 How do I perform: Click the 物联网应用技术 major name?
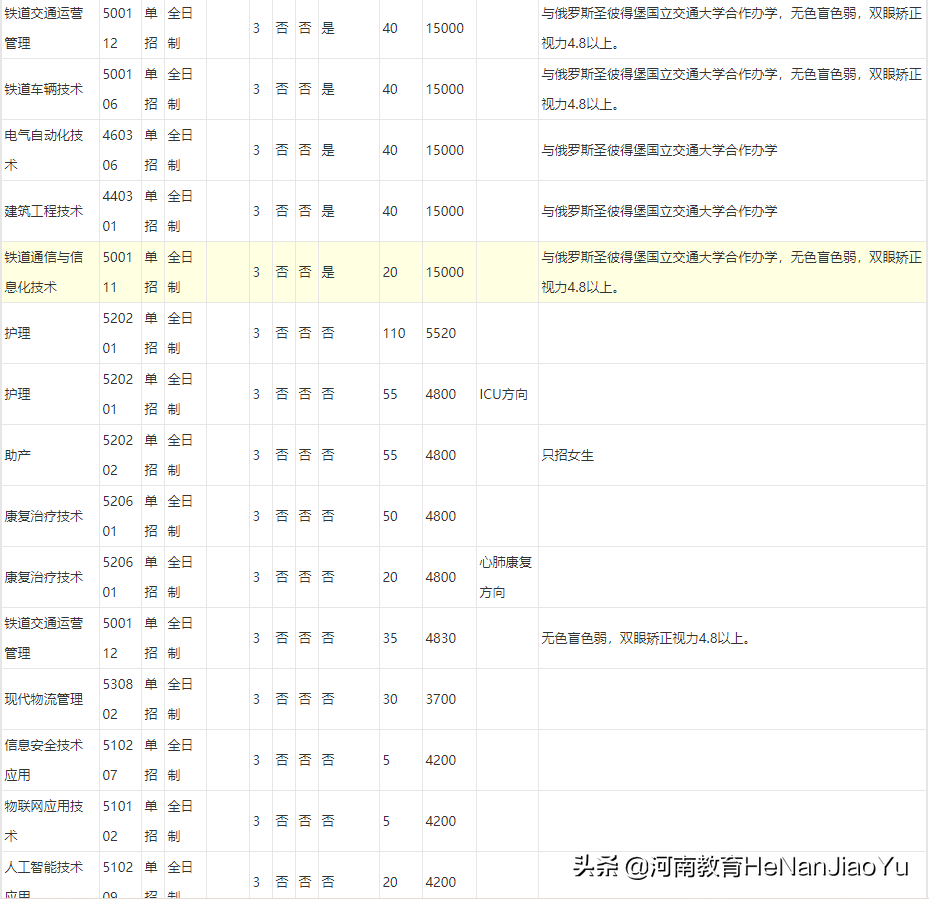coord(44,820)
